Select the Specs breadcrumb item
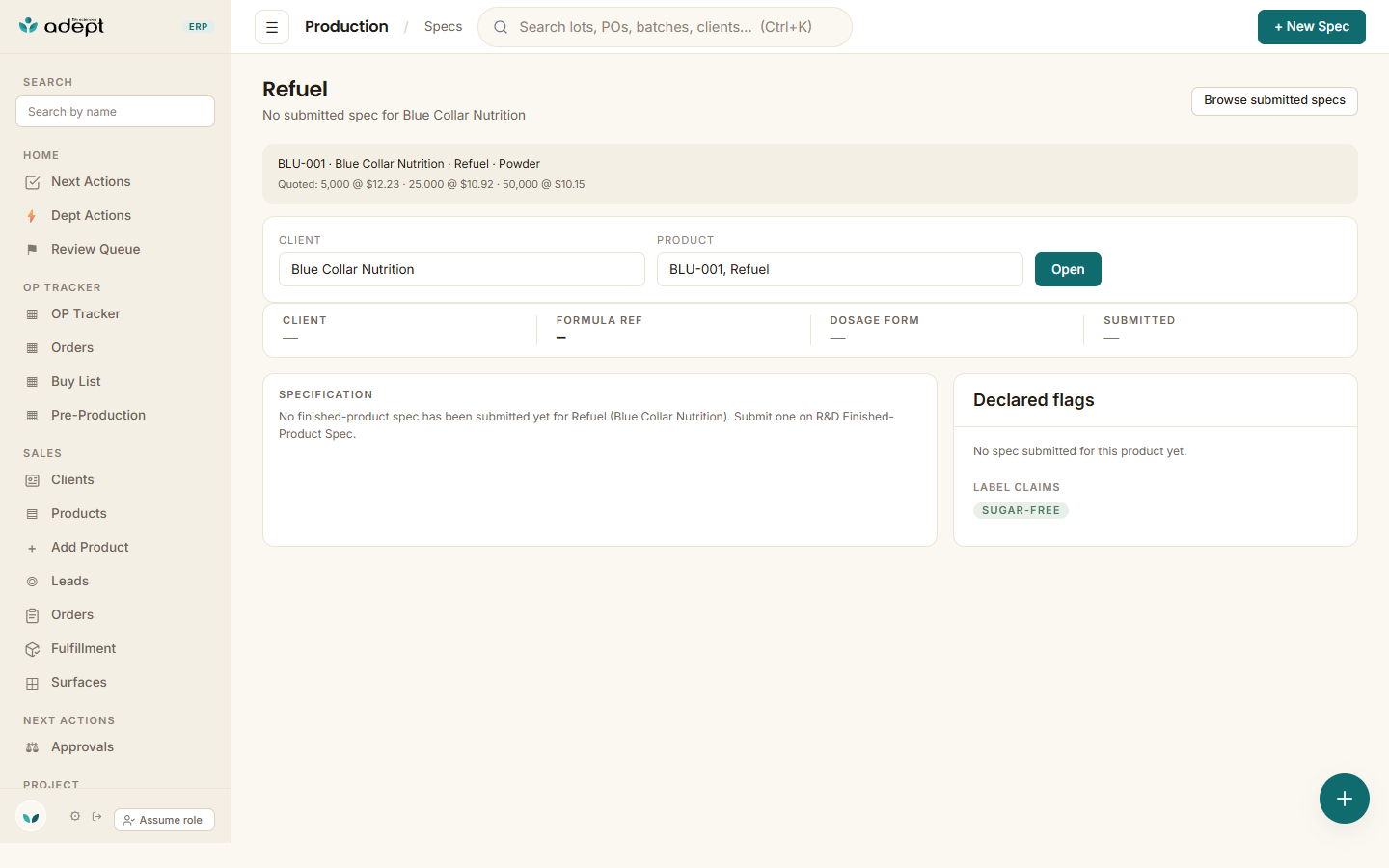 pyautogui.click(x=443, y=27)
